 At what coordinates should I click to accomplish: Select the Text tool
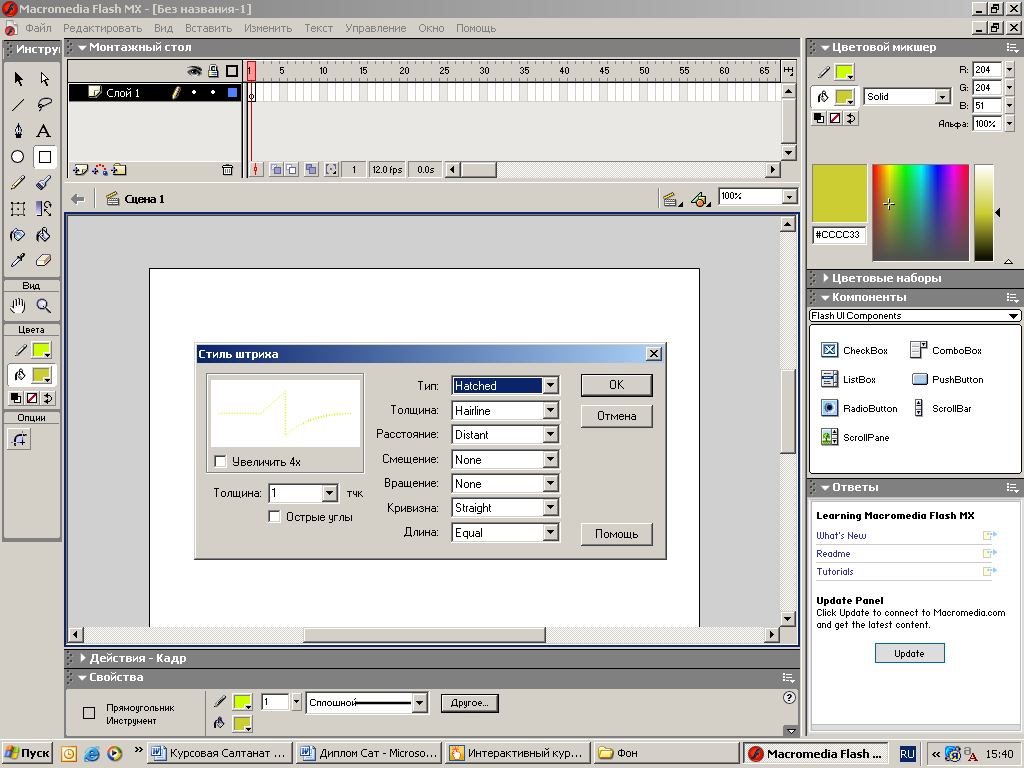click(x=44, y=131)
